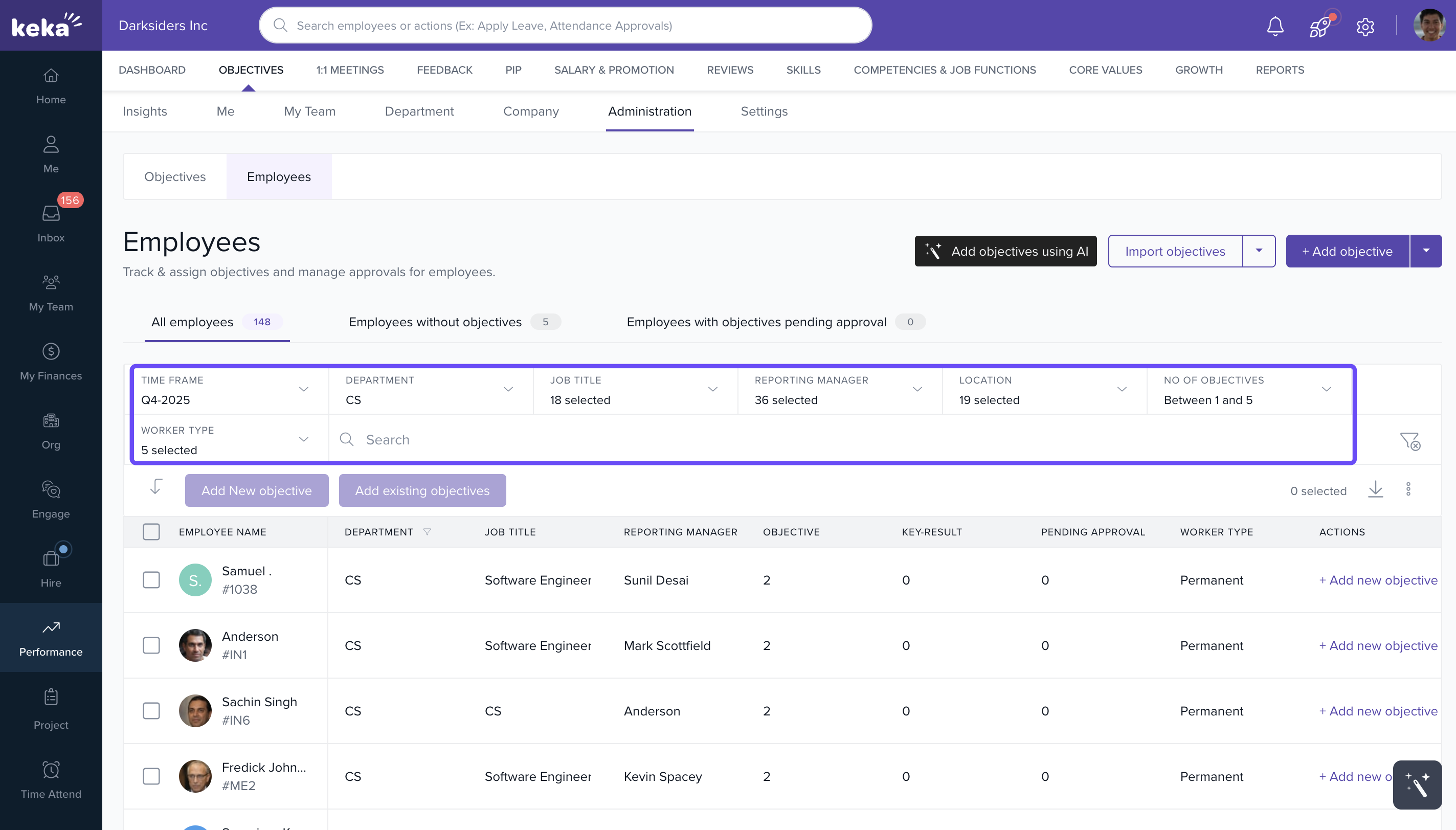Select the checkbox for Samuel #1038
The width and height of the screenshot is (1456, 830).
point(151,580)
